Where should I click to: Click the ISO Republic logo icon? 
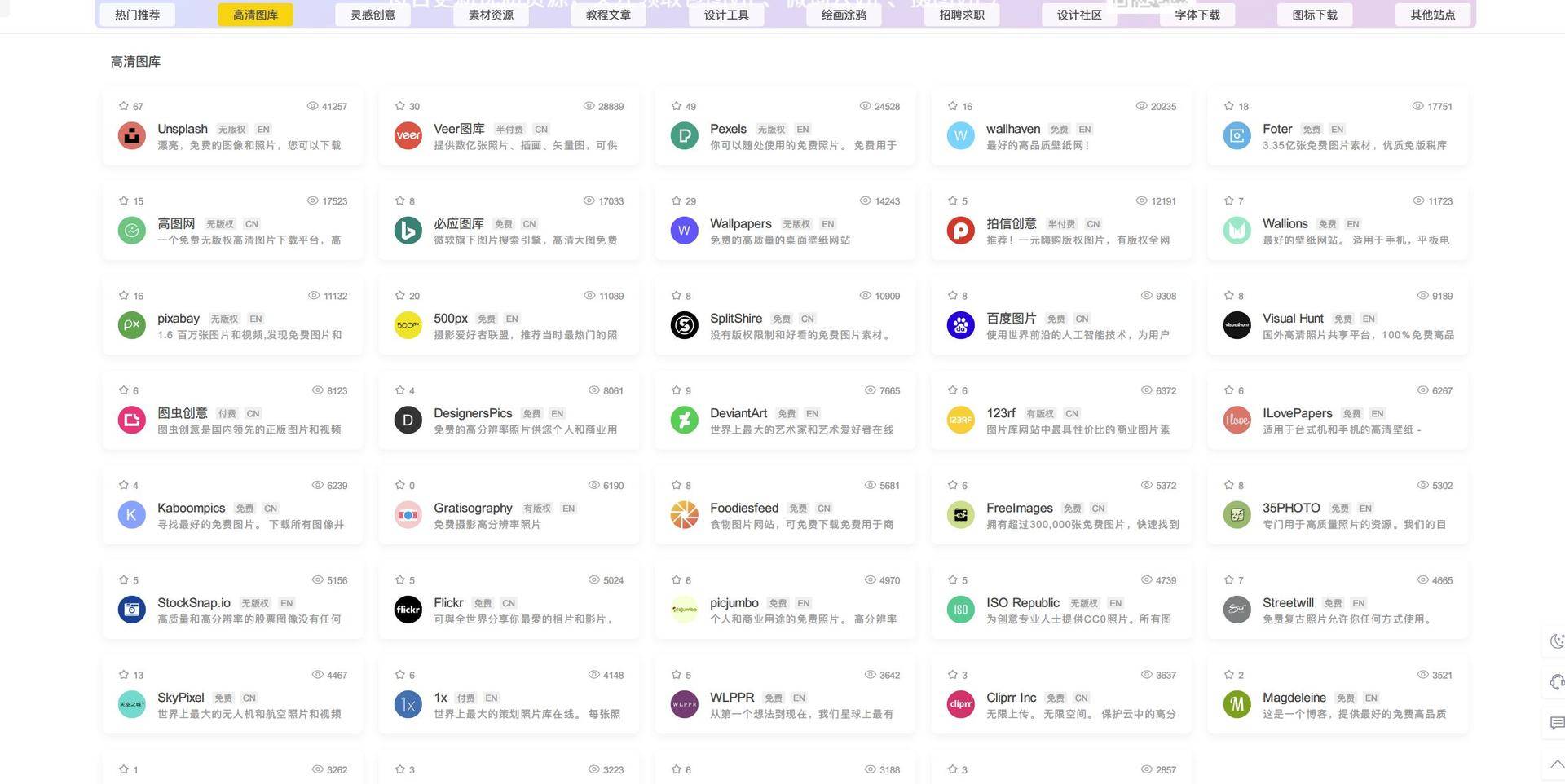(960, 609)
